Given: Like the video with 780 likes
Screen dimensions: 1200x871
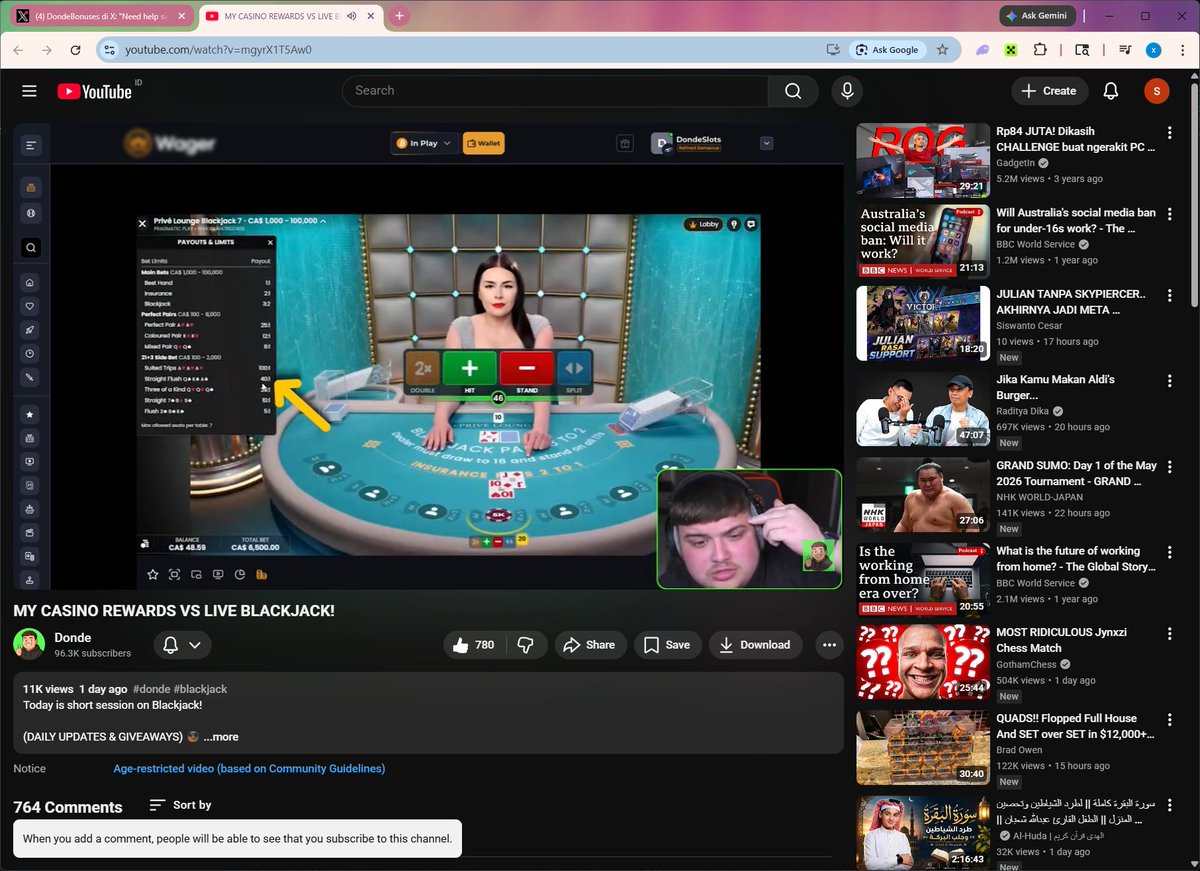Looking at the screenshot, I should click(474, 645).
